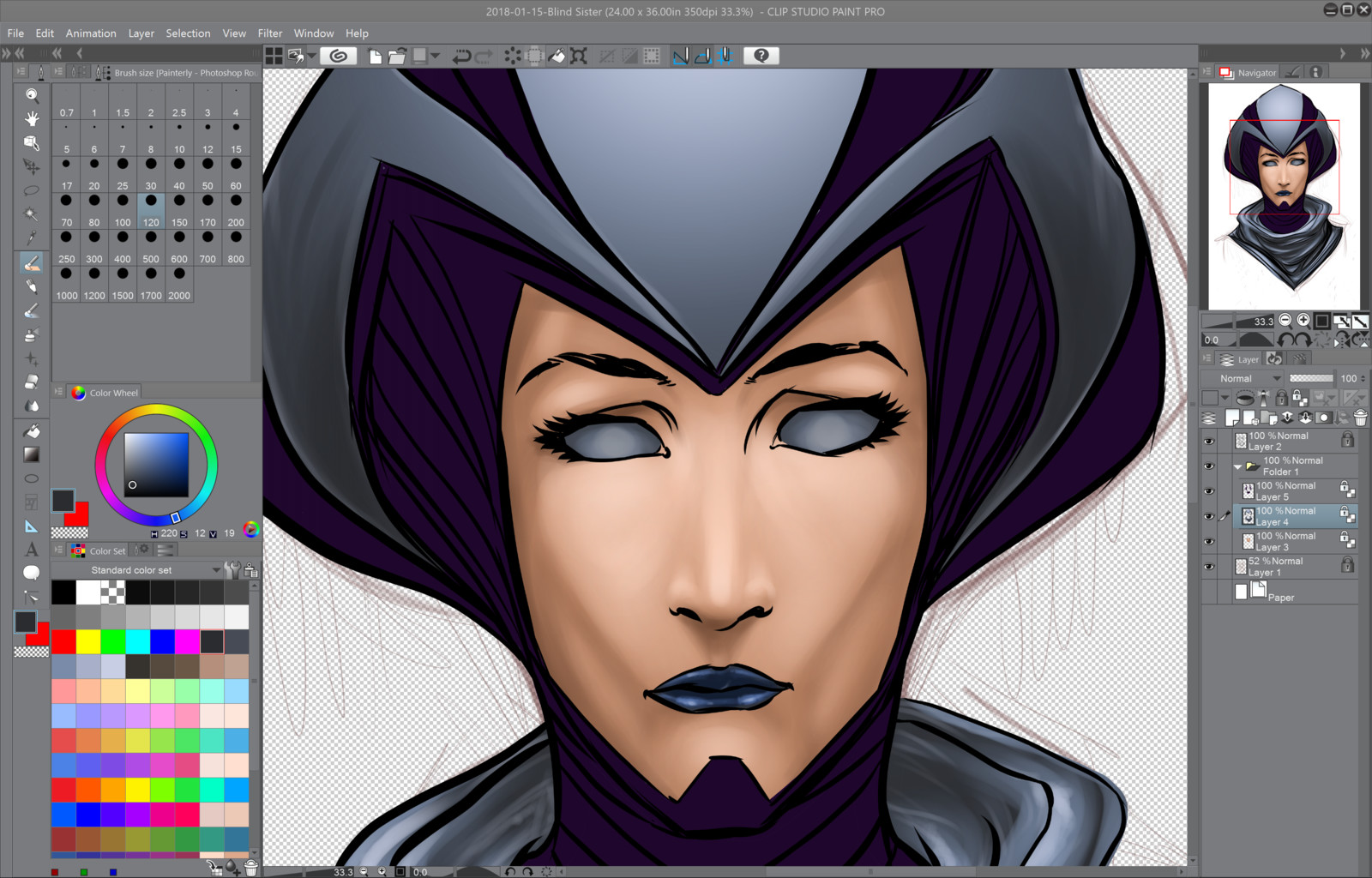Click the navigator rotate left icon
This screenshot has height=878, width=1372.
1285,340
